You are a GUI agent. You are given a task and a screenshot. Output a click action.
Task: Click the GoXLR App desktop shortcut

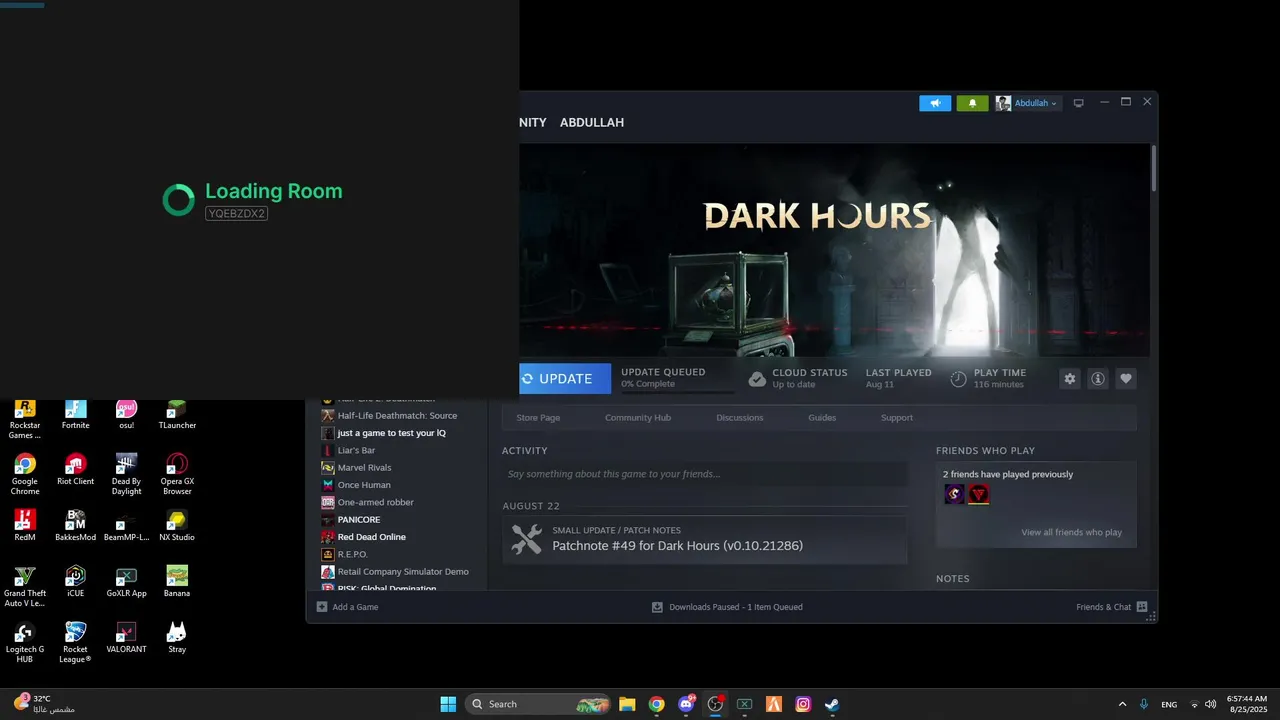[x=126, y=581]
